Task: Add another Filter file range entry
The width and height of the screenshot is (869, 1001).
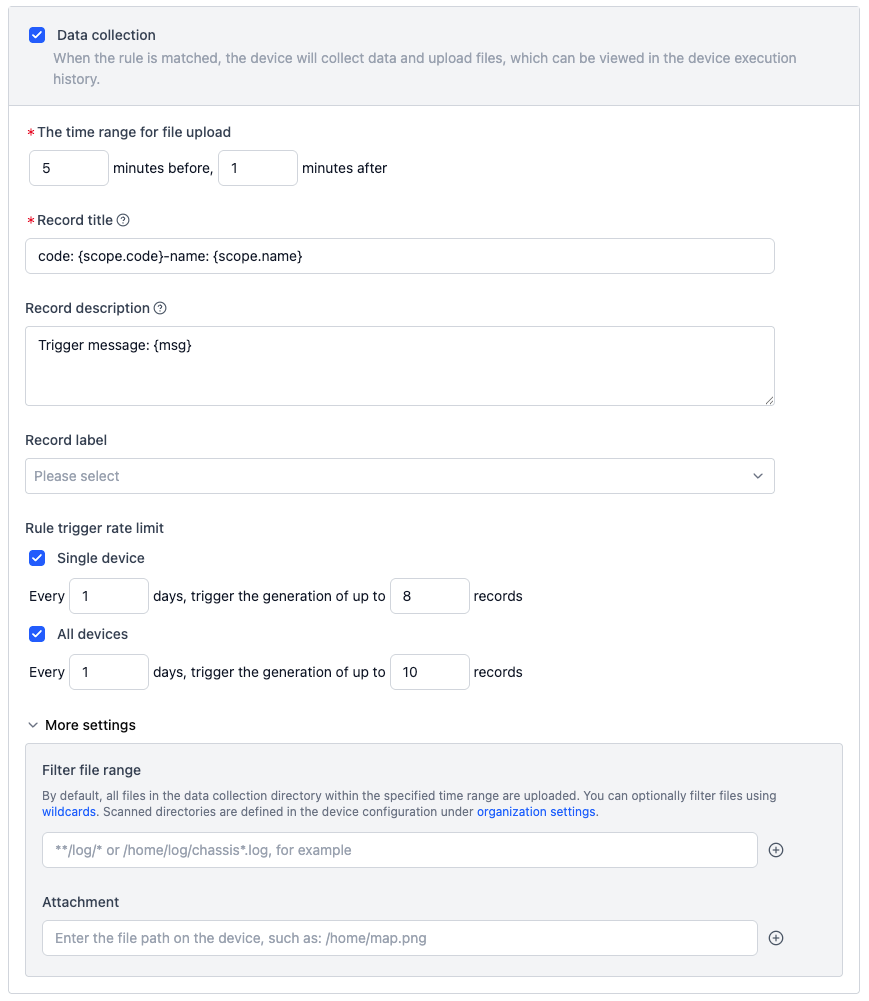Action: click(x=776, y=850)
